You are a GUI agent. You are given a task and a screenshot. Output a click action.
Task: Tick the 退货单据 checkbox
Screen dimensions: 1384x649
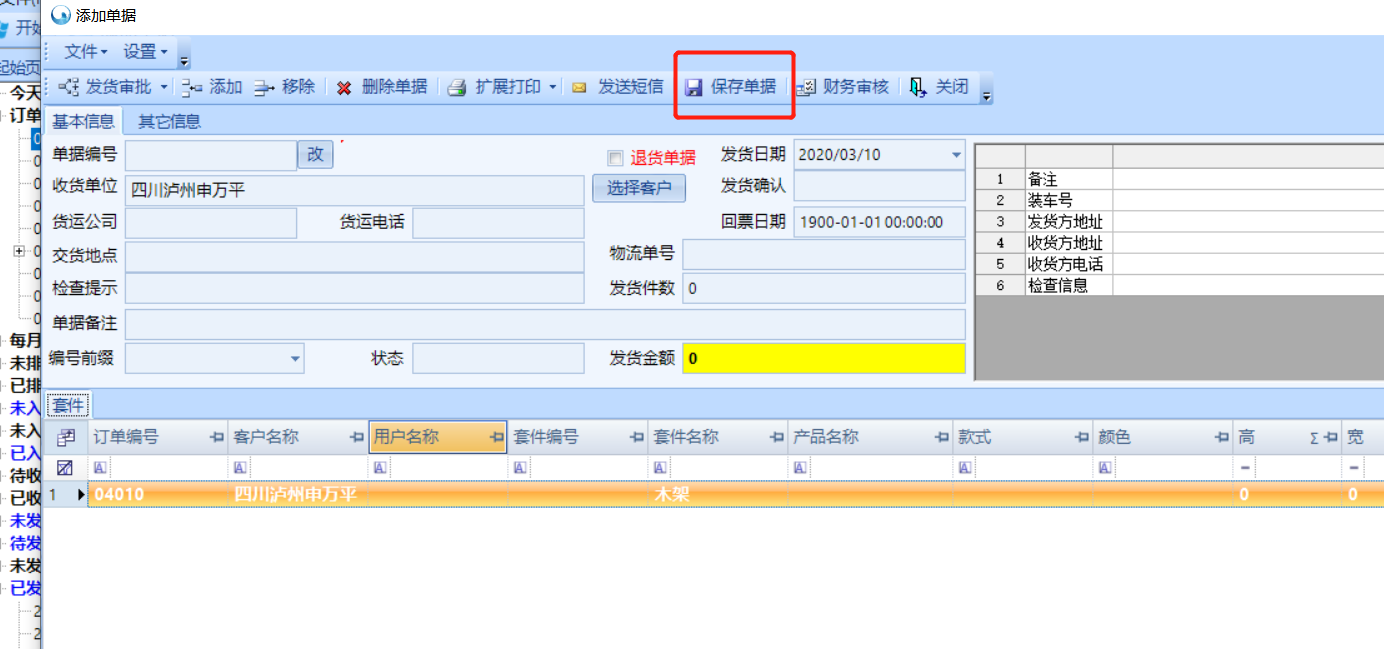click(615, 158)
